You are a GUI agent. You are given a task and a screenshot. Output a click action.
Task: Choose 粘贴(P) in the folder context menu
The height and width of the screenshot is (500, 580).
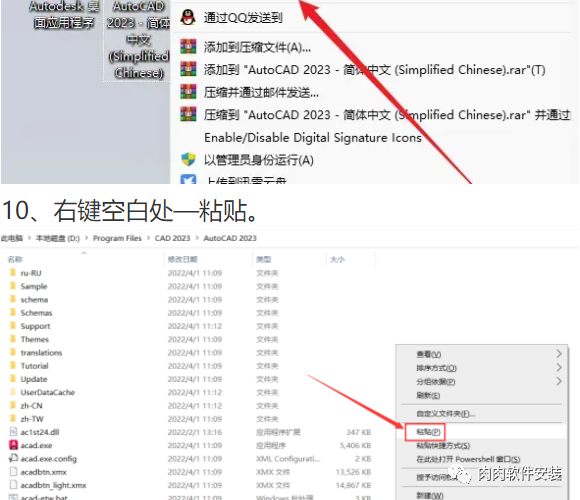click(x=428, y=432)
